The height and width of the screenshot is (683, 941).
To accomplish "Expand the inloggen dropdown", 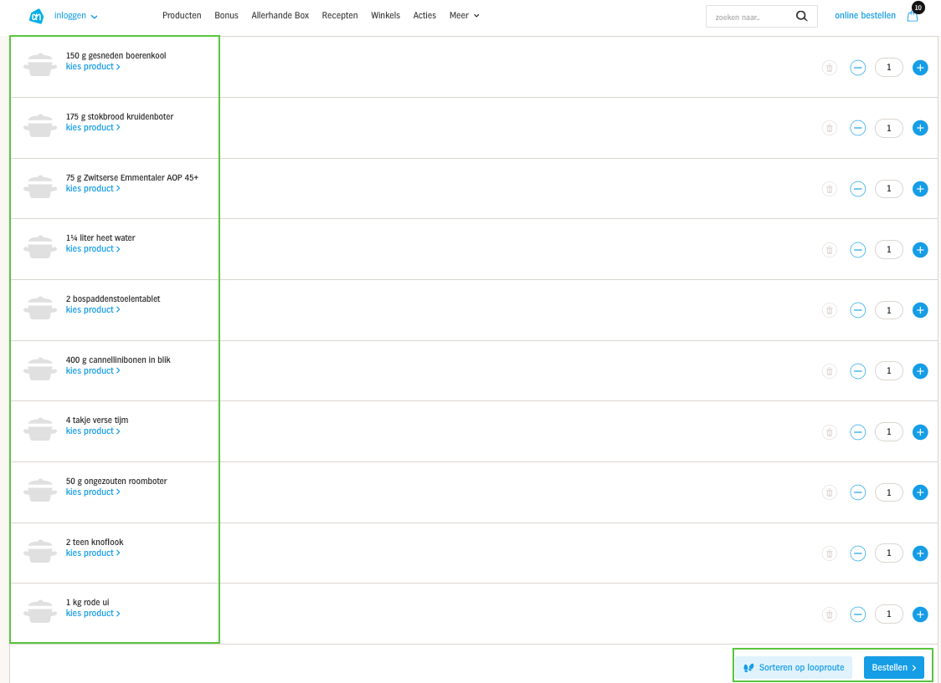I will [76, 16].
